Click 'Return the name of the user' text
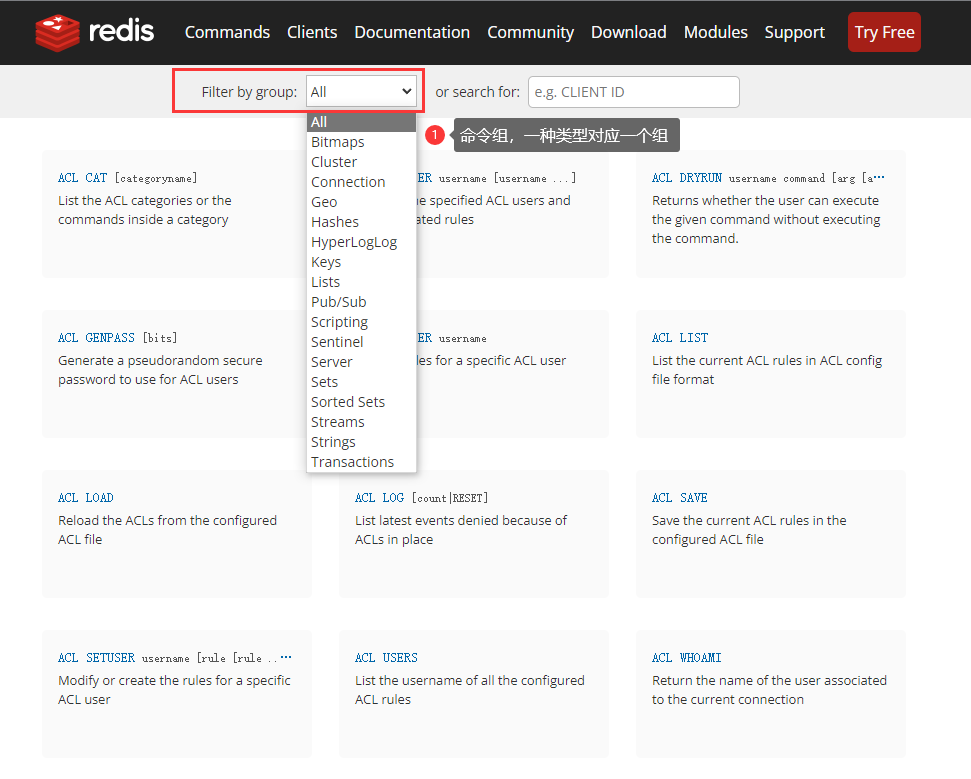 tap(769, 690)
